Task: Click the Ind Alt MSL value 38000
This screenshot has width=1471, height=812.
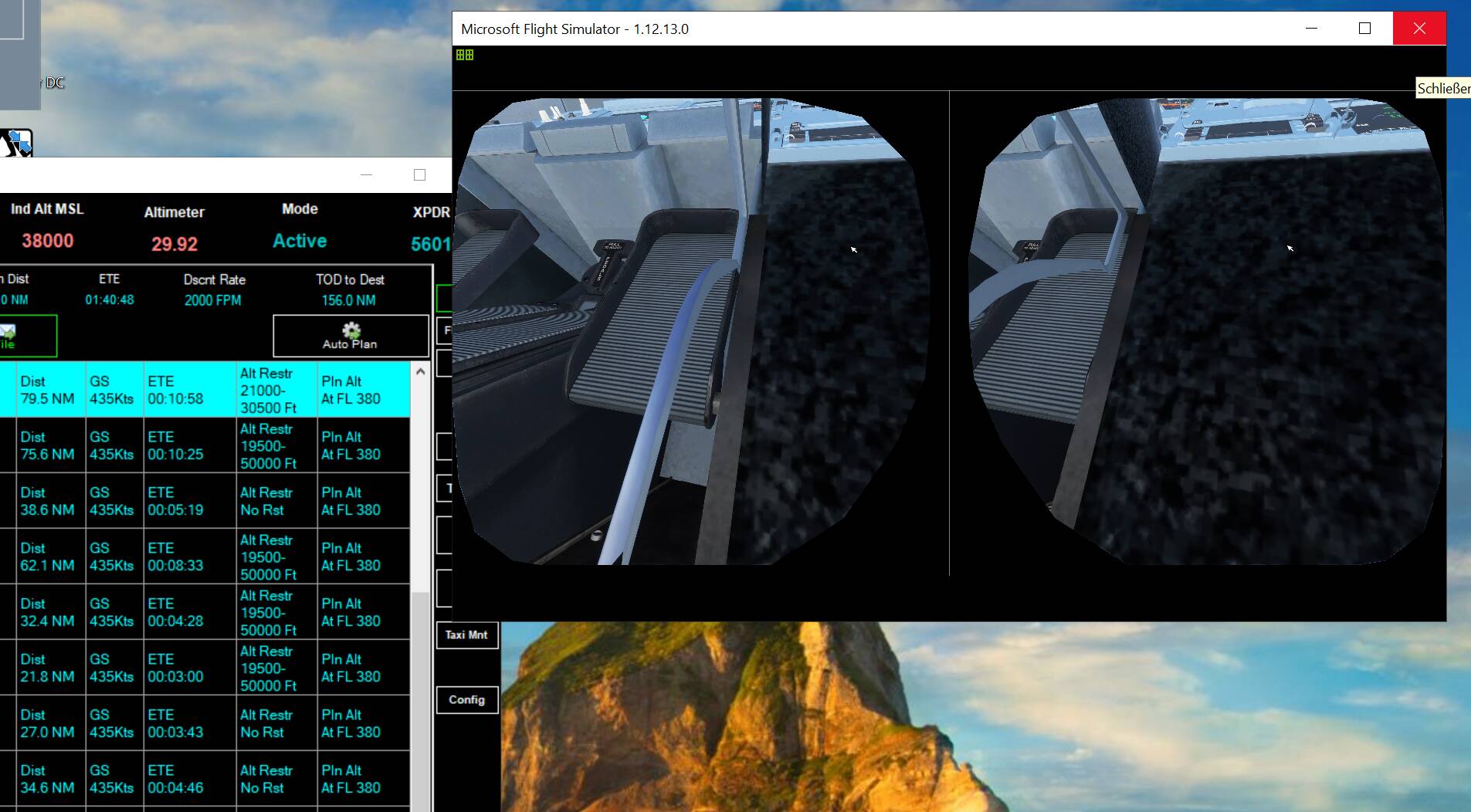Action: tap(47, 241)
